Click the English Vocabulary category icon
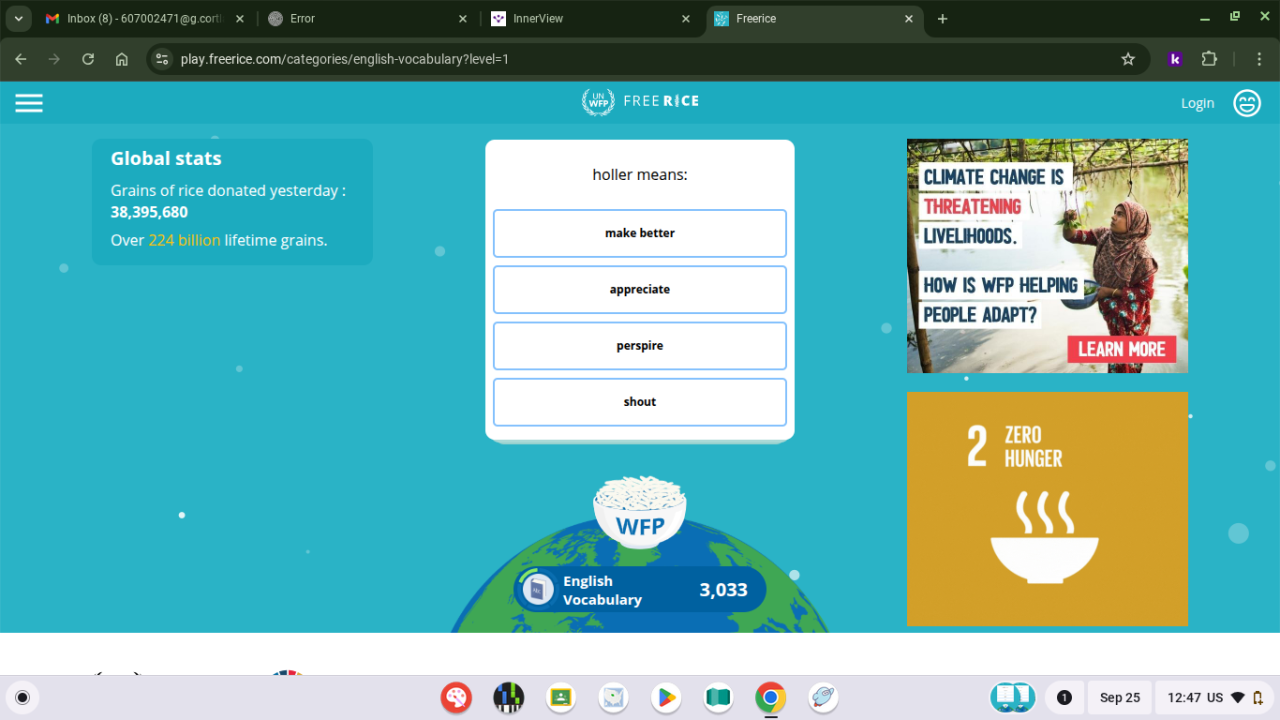Screen dimensions: 1280x720 pyautogui.click(x=538, y=590)
